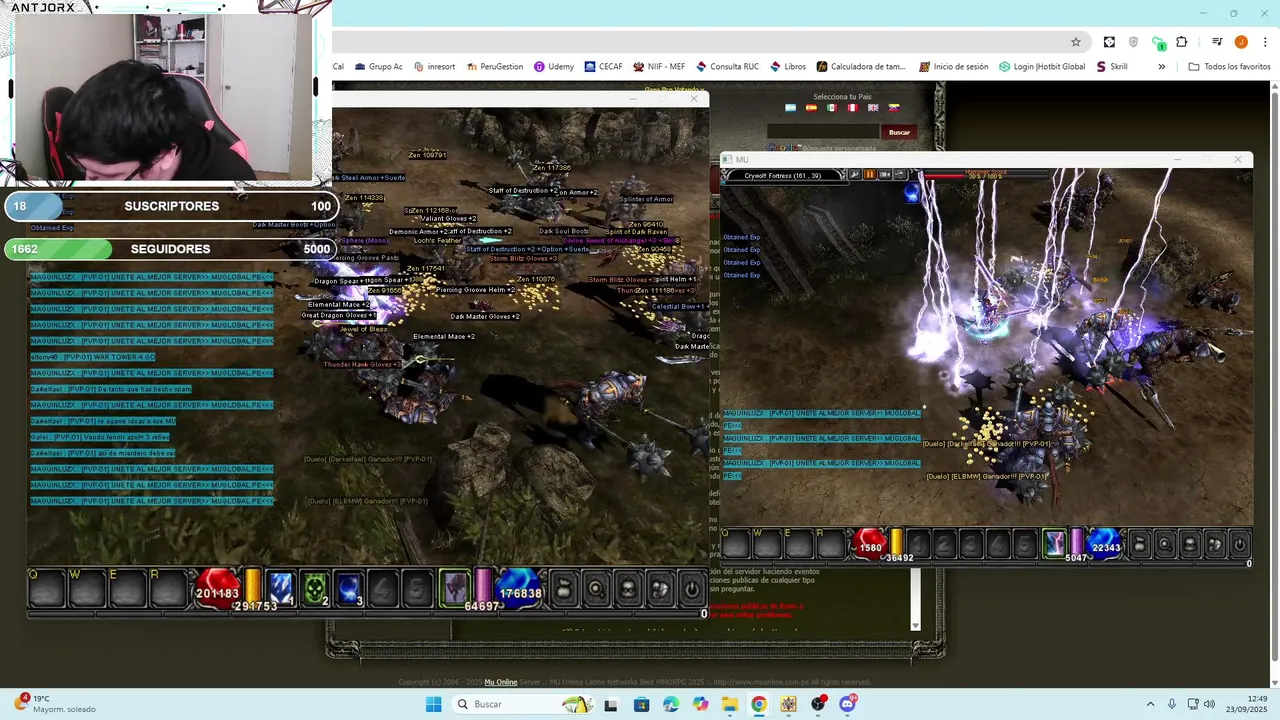
Task: Select the Spain flag
Action: 811,108
